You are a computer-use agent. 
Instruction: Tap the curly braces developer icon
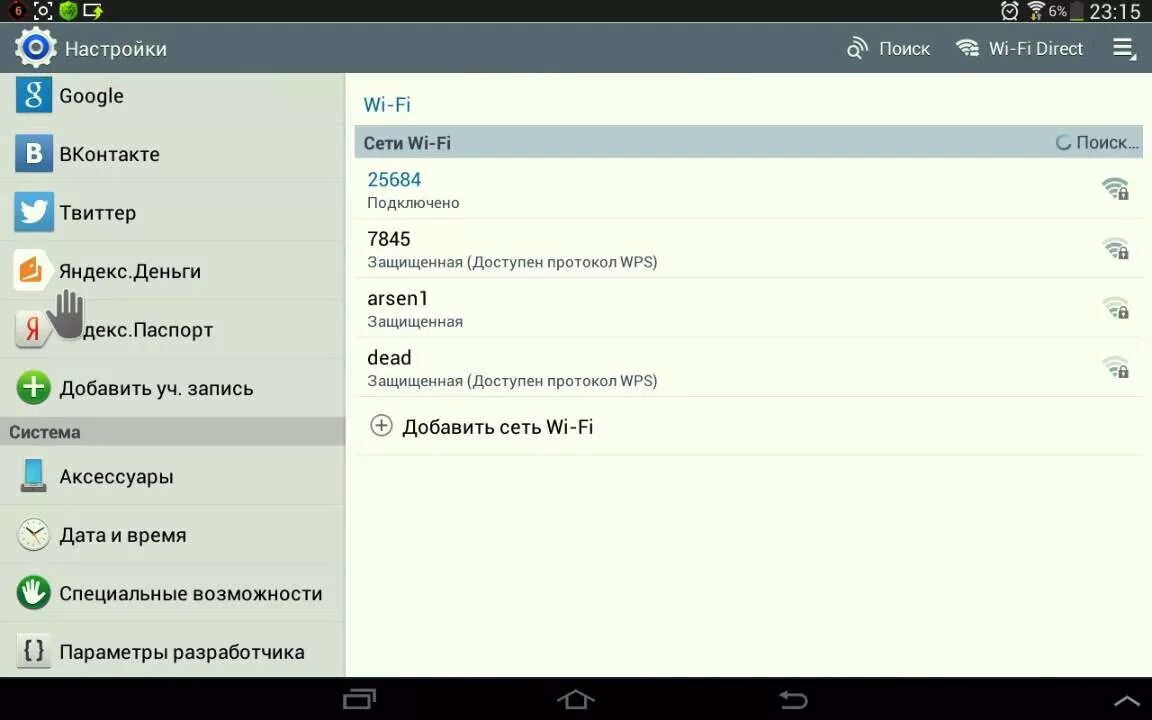point(34,651)
